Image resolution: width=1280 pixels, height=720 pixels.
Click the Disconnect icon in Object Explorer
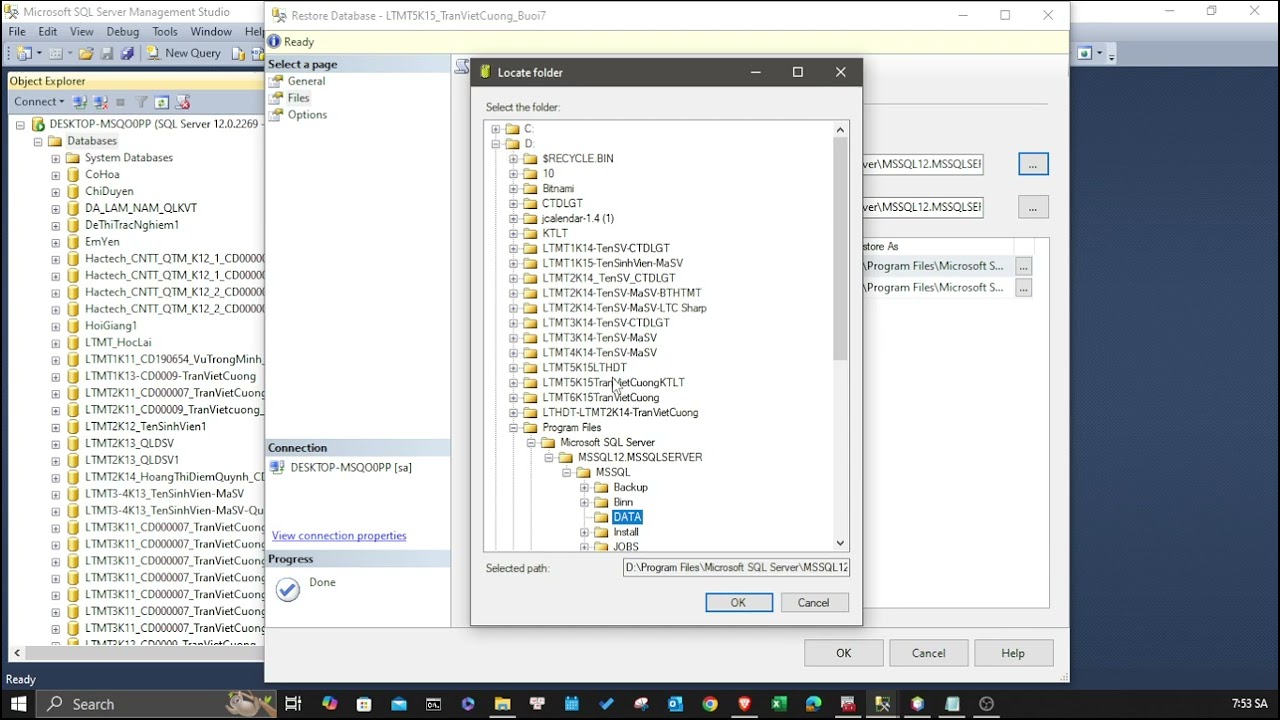100,102
